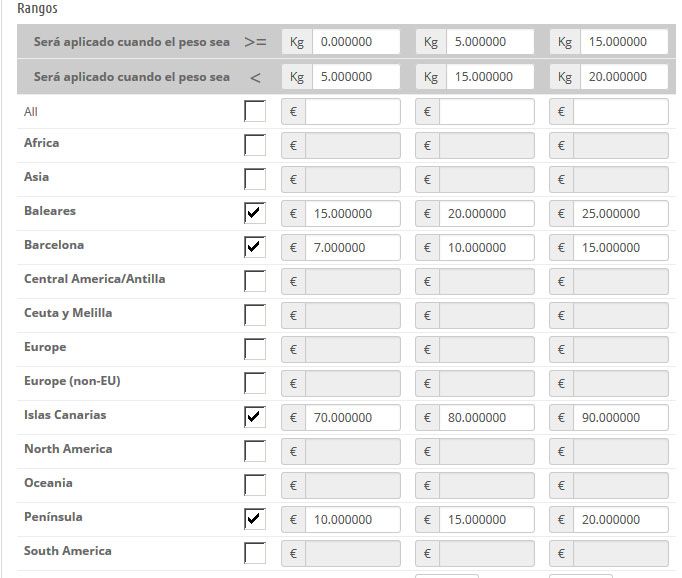
Task: Check the All zones checkbox
Action: [255, 111]
